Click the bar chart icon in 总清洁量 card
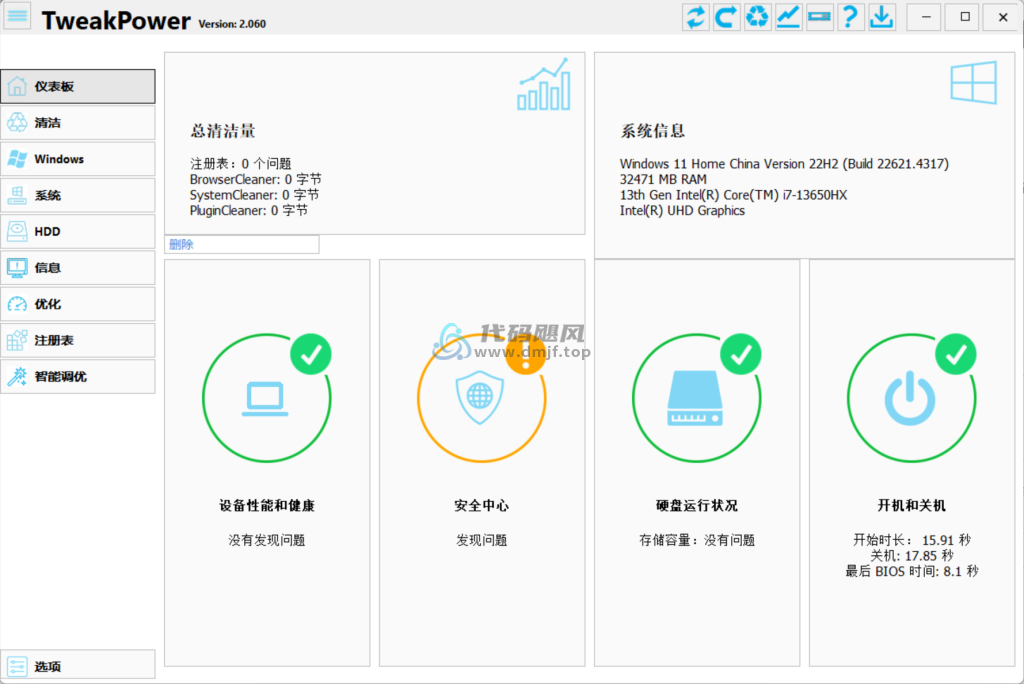1024x684 pixels. (x=544, y=84)
